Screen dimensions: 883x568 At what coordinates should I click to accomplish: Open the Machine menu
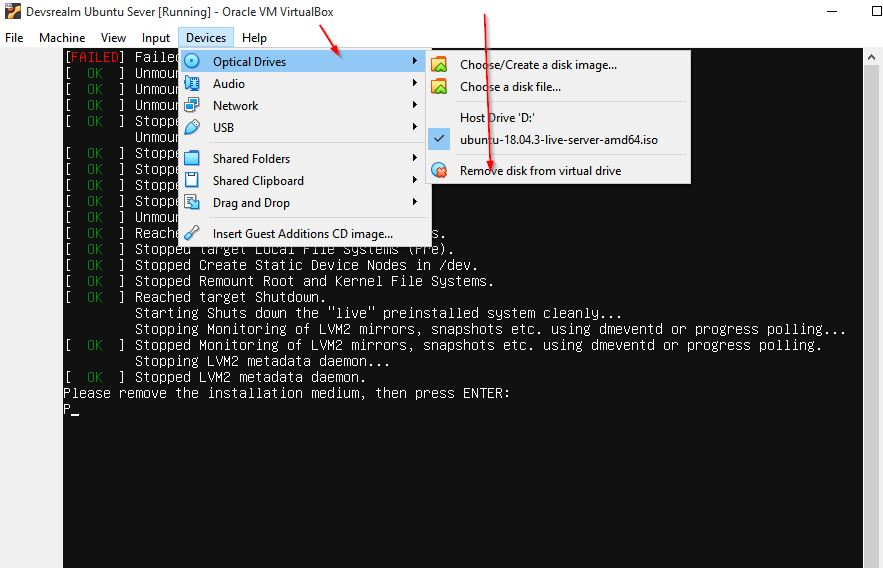(x=62, y=38)
